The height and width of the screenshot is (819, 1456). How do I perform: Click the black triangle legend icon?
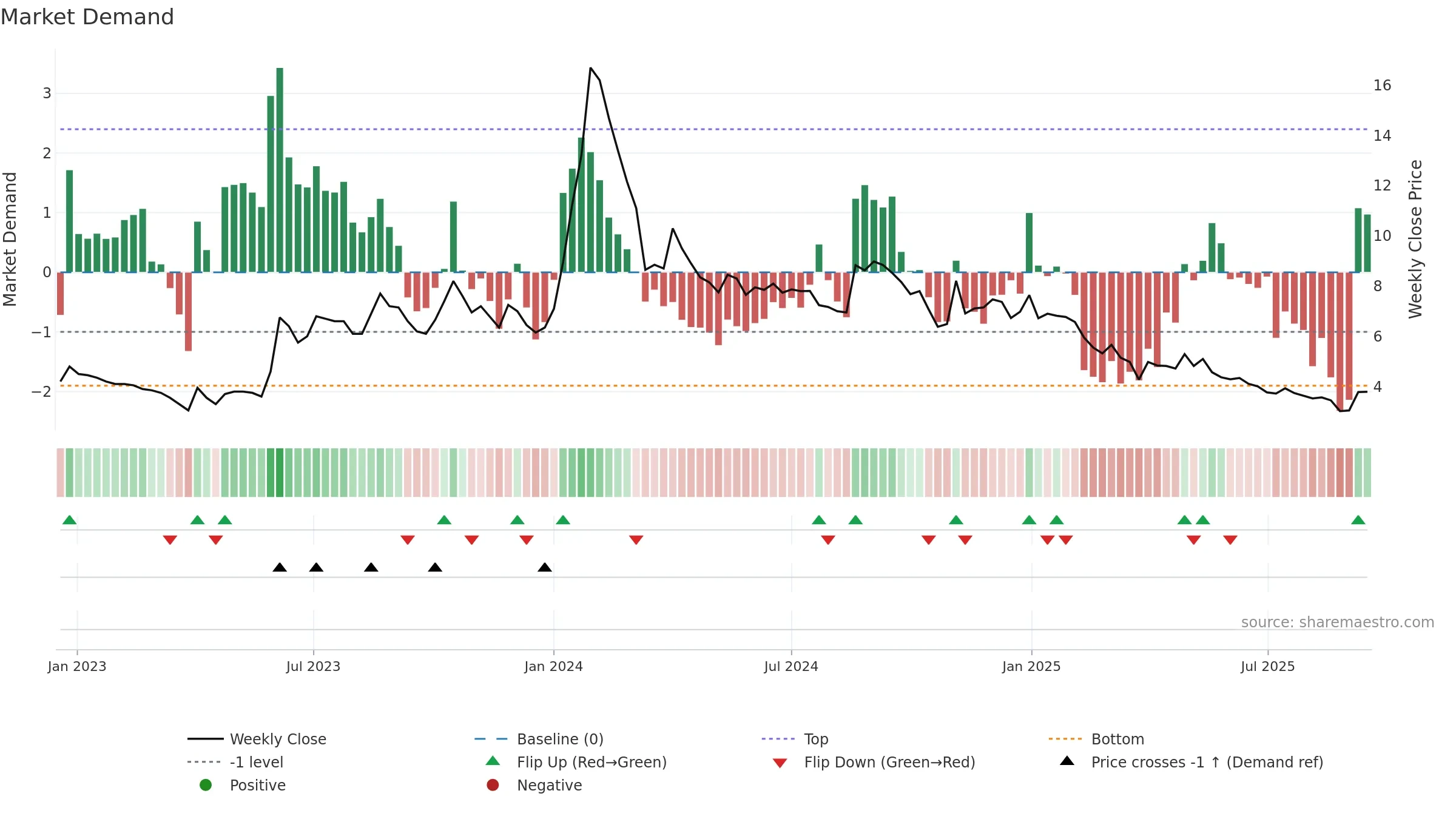tap(1067, 761)
